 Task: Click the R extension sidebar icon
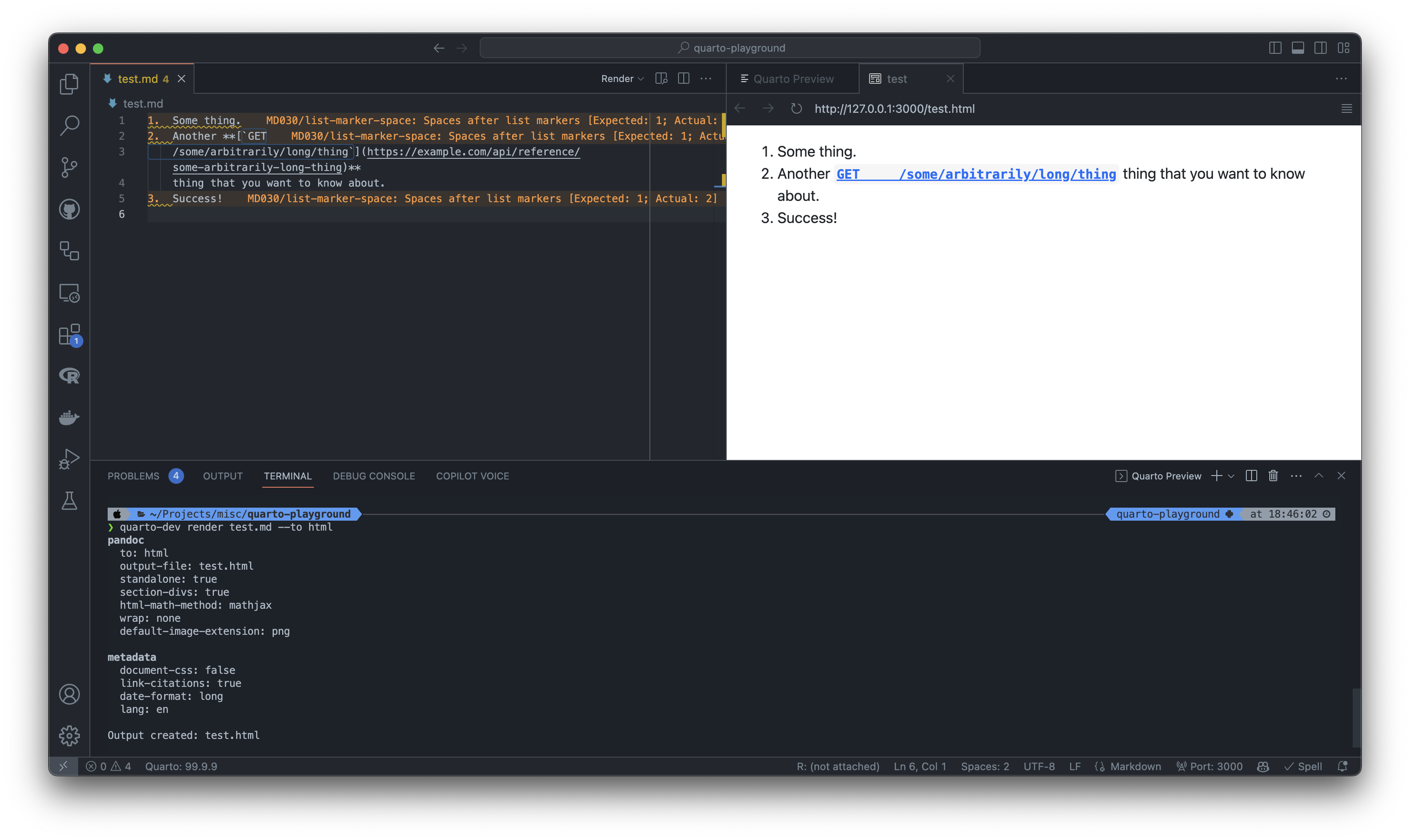point(69,375)
